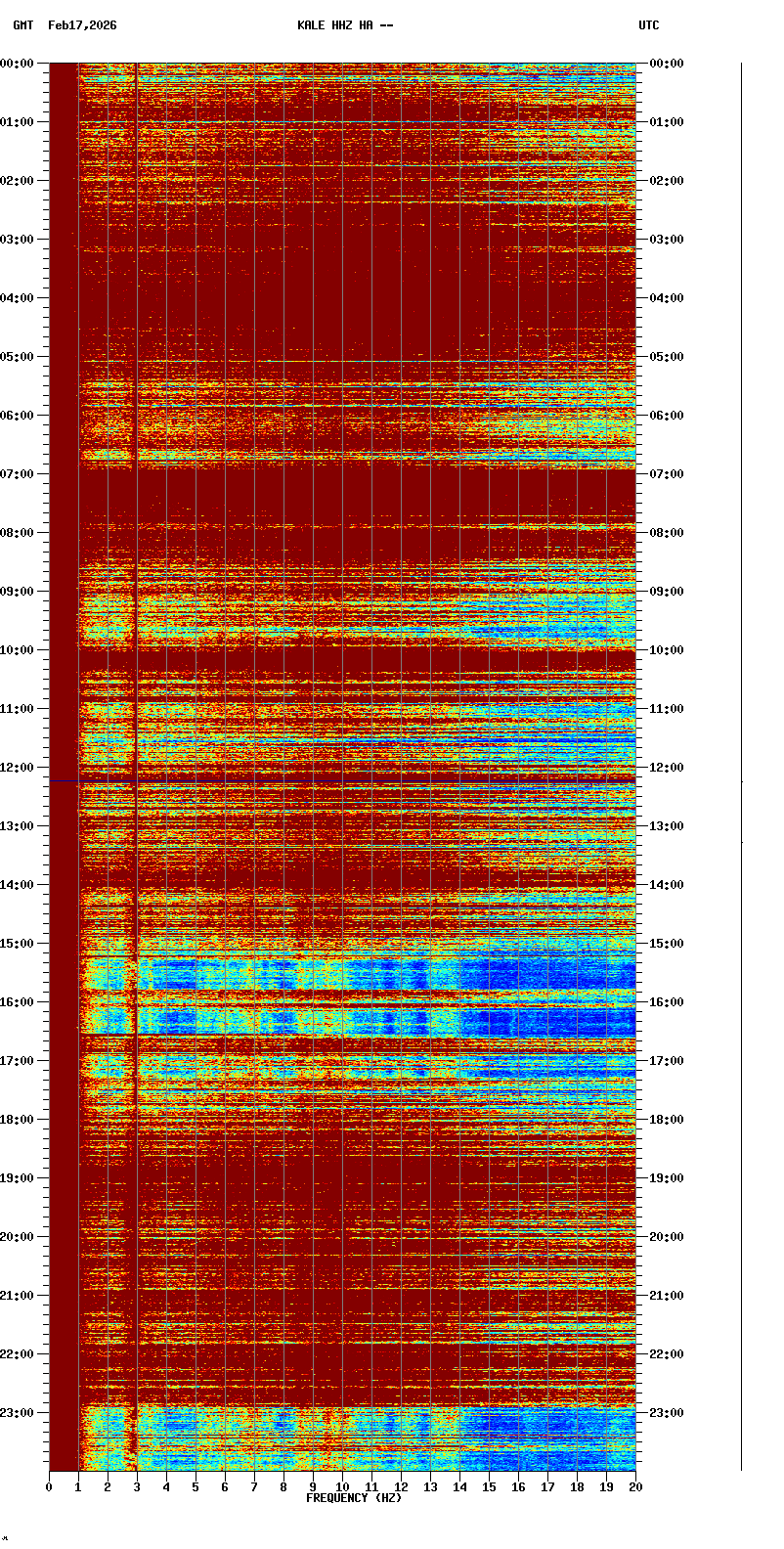Viewport: 784px width, 1549px height.
Task: Select the 00:00 tick on left time axis
Action: 18,64
